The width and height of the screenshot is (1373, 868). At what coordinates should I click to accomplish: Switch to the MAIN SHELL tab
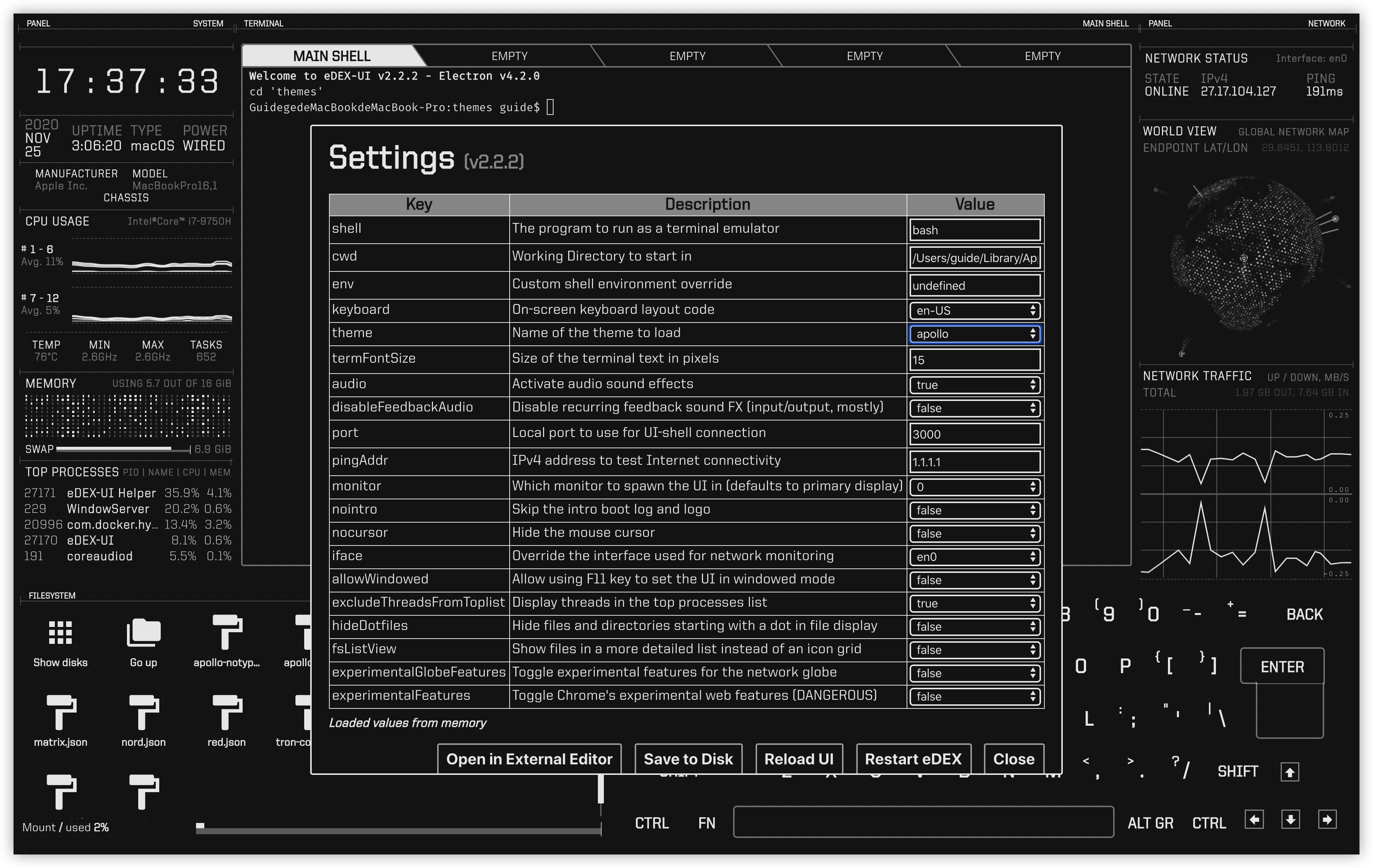pyautogui.click(x=331, y=56)
